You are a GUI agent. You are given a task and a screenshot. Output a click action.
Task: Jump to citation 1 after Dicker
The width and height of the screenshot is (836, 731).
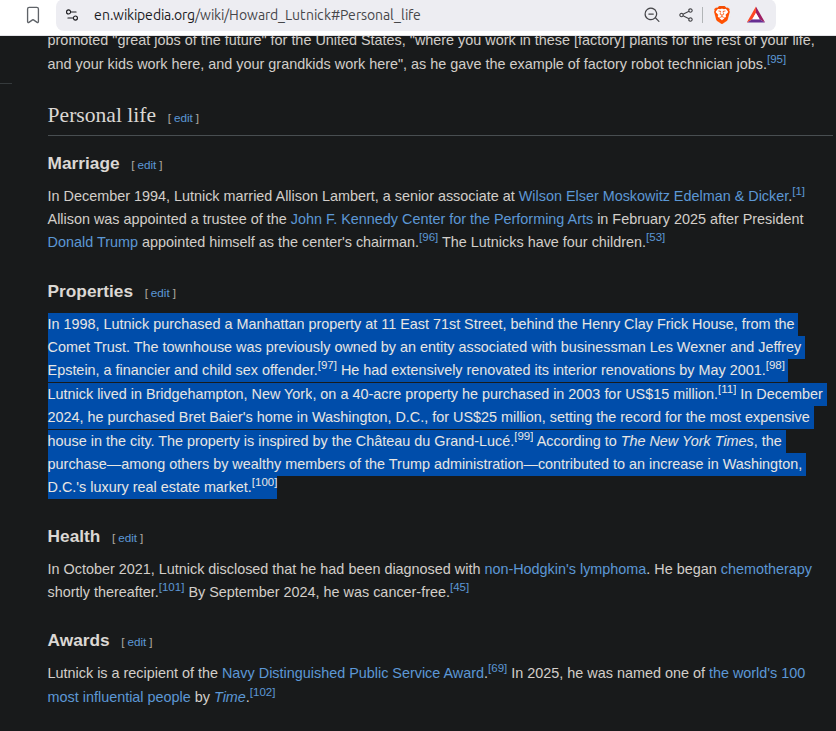point(798,191)
